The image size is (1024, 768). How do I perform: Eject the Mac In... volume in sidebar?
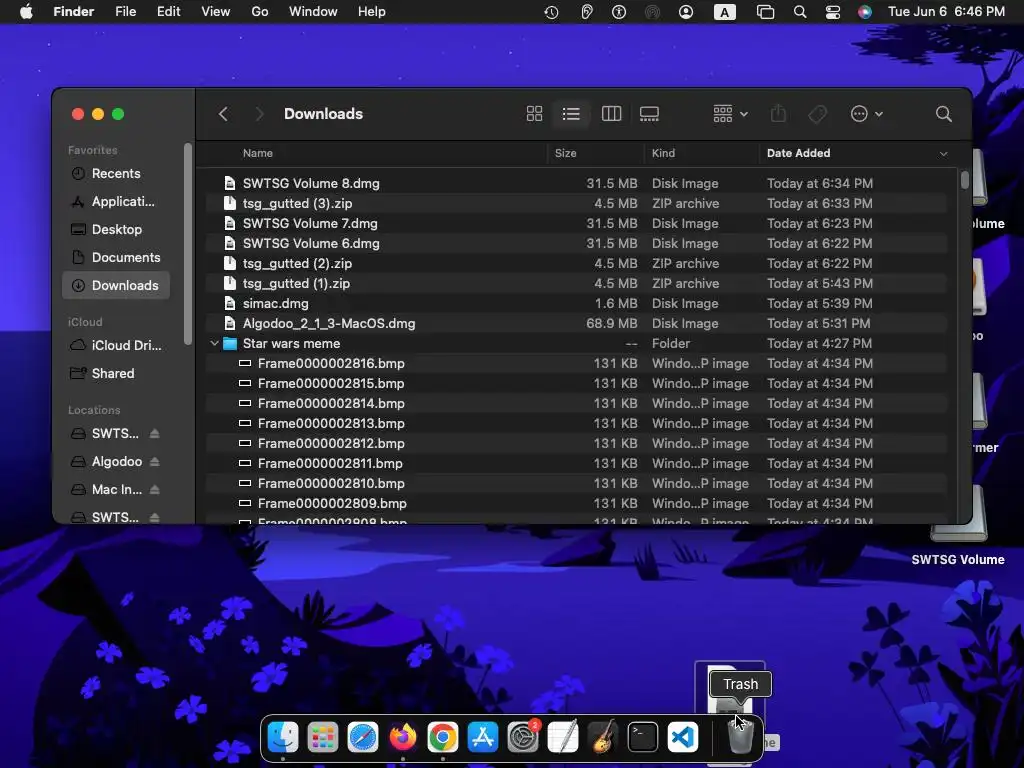pos(155,489)
